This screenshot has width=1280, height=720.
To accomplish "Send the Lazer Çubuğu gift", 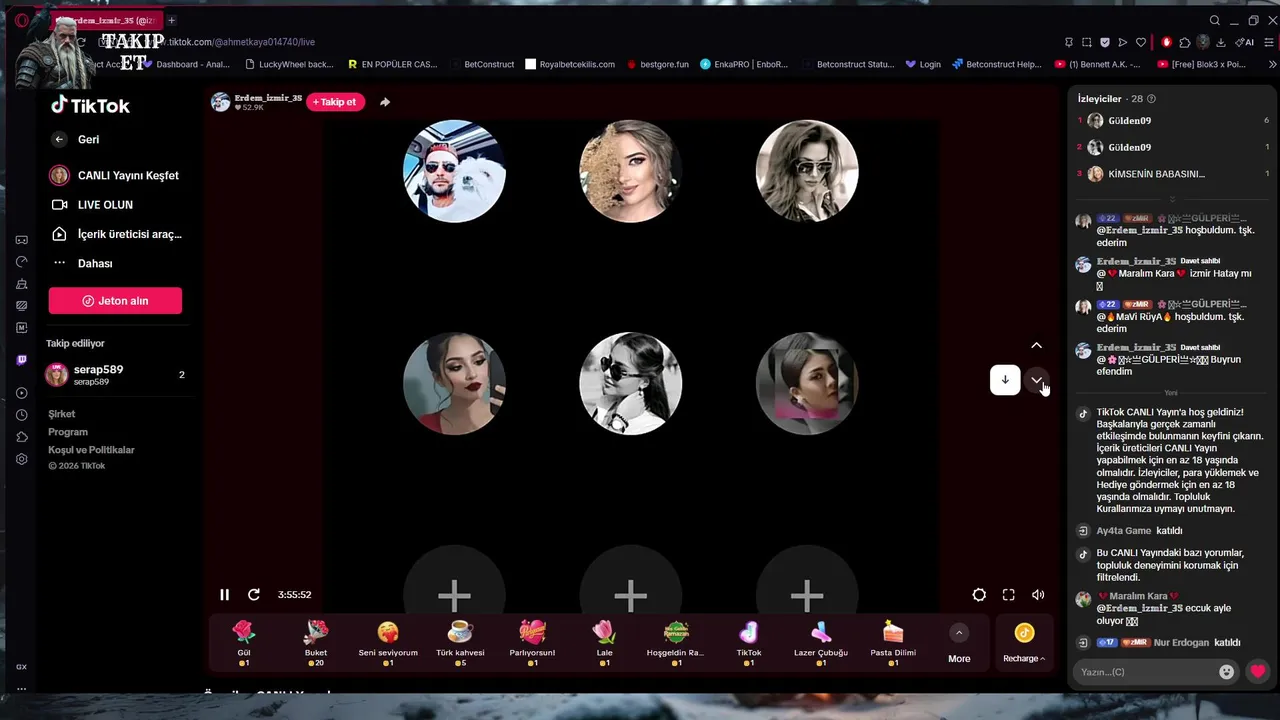I will 821,642.
